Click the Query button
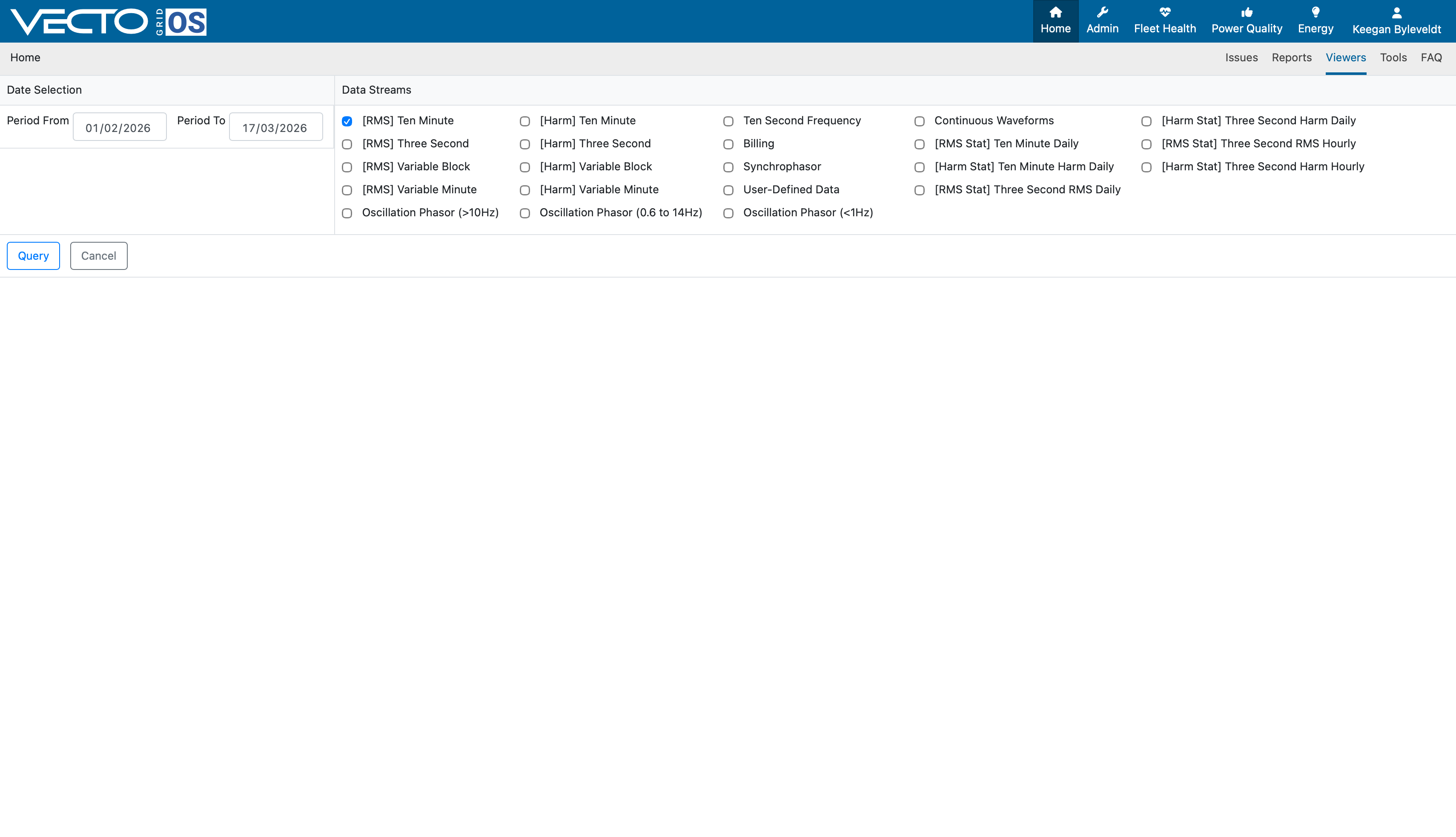Viewport: 1456px width, 837px height. [33, 256]
